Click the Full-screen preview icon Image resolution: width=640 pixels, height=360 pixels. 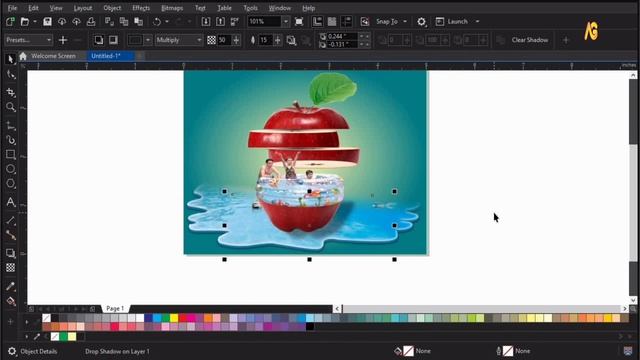click(299, 22)
